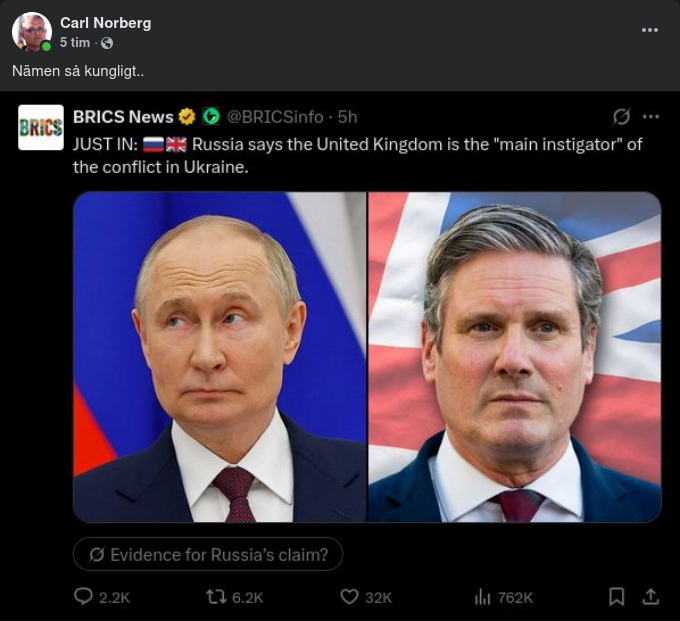Click the BRICS News logo avatar
Screen dimensions: 680x621
pos(41,127)
